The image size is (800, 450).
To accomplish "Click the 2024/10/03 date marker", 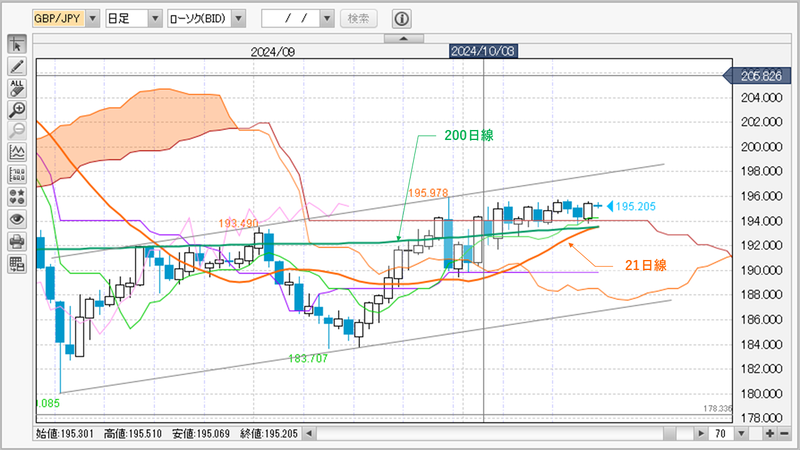I will coord(483,51).
